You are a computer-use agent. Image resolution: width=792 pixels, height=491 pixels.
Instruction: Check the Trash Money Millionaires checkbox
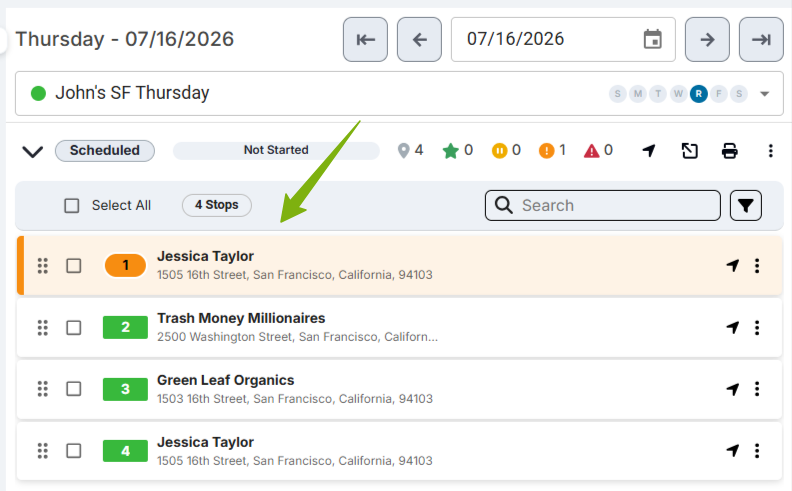[x=74, y=328]
